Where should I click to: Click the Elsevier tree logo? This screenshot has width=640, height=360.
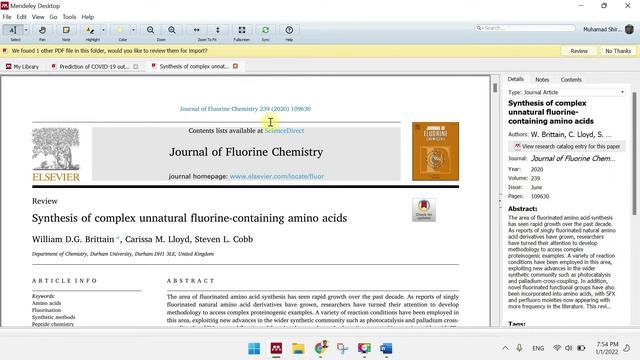click(x=56, y=154)
